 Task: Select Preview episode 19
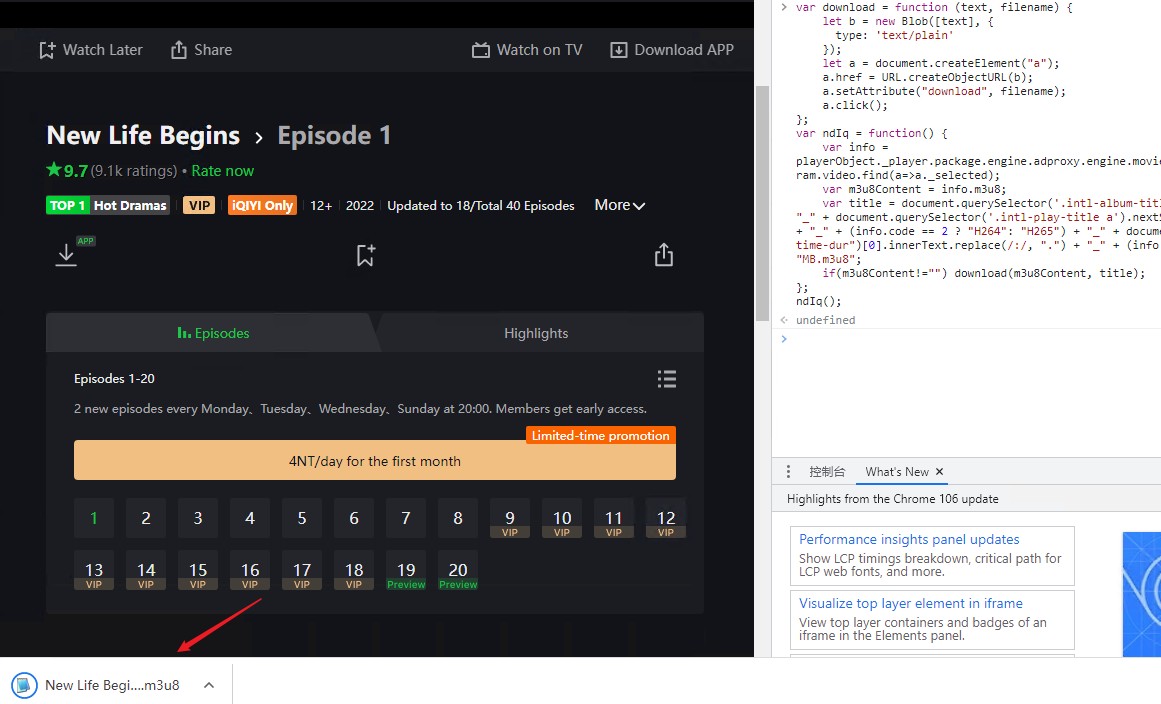[x=406, y=570]
